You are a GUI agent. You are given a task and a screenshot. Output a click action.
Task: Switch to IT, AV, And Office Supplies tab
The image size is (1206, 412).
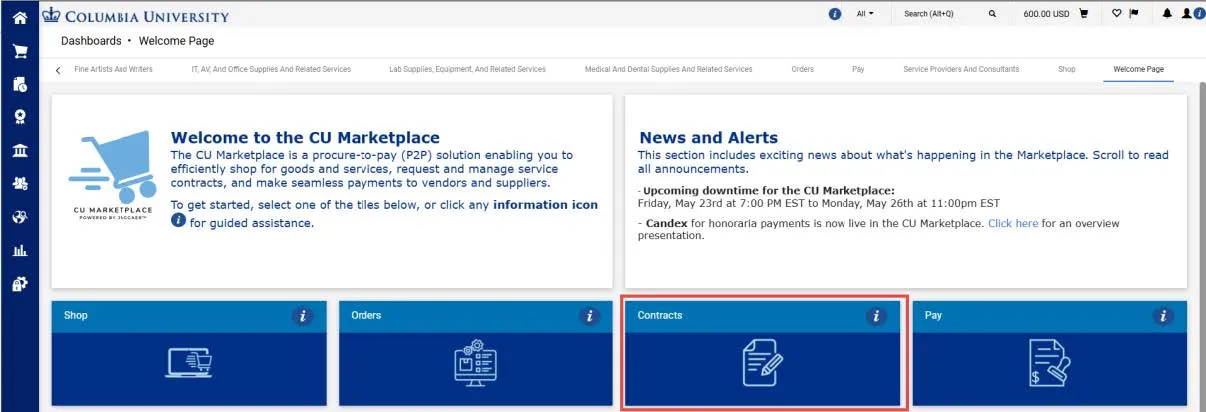click(x=271, y=69)
